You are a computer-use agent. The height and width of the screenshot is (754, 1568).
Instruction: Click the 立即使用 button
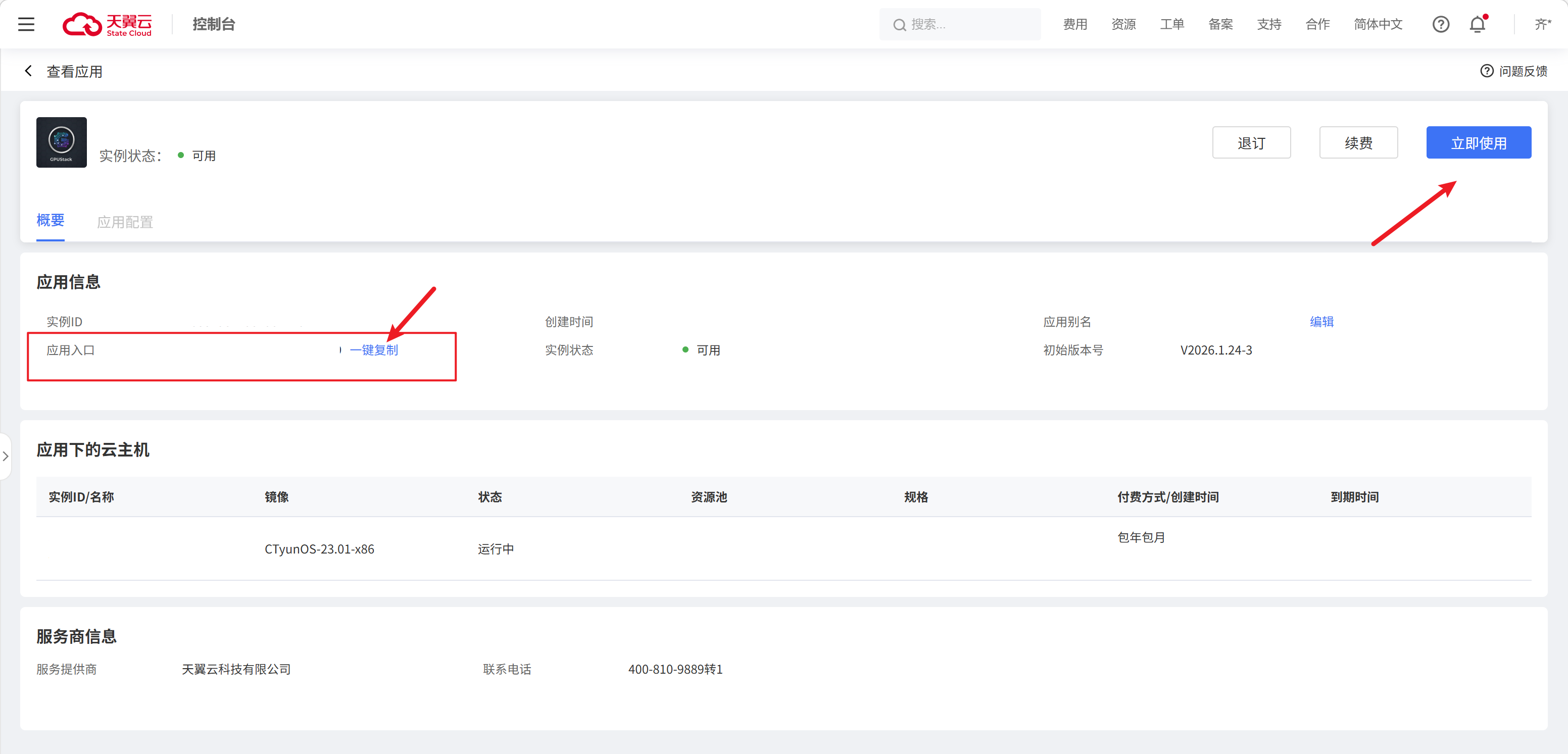(x=1478, y=143)
